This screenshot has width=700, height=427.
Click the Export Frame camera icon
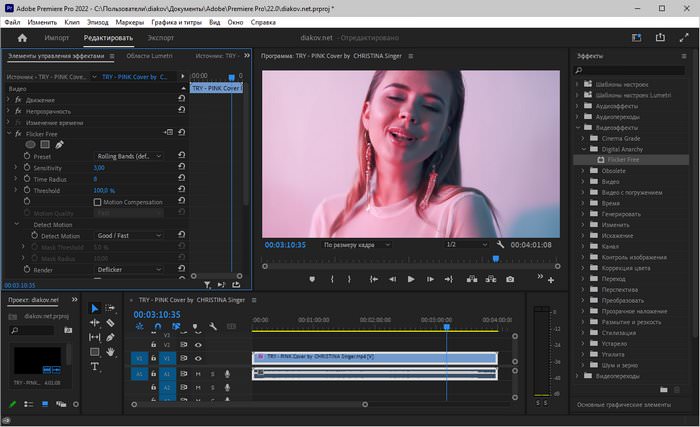[510, 279]
